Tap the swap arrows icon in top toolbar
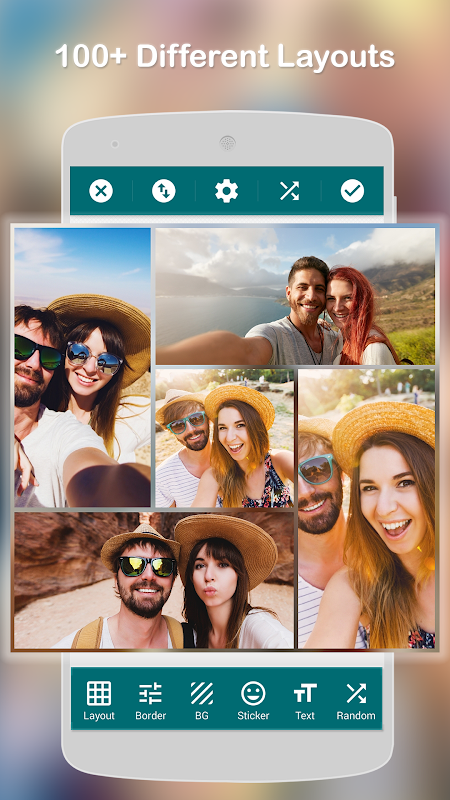The height and width of the screenshot is (800, 450). 164,191
